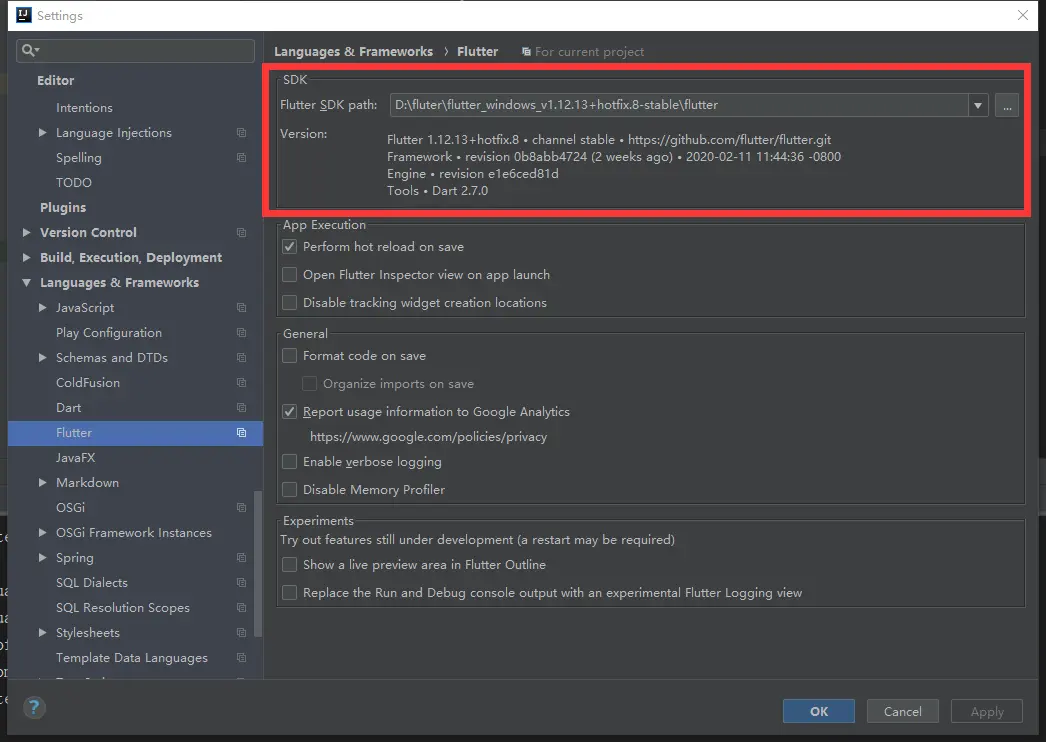Image resolution: width=1046 pixels, height=742 pixels.
Task: Open the Plugins settings page
Action: click(63, 208)
